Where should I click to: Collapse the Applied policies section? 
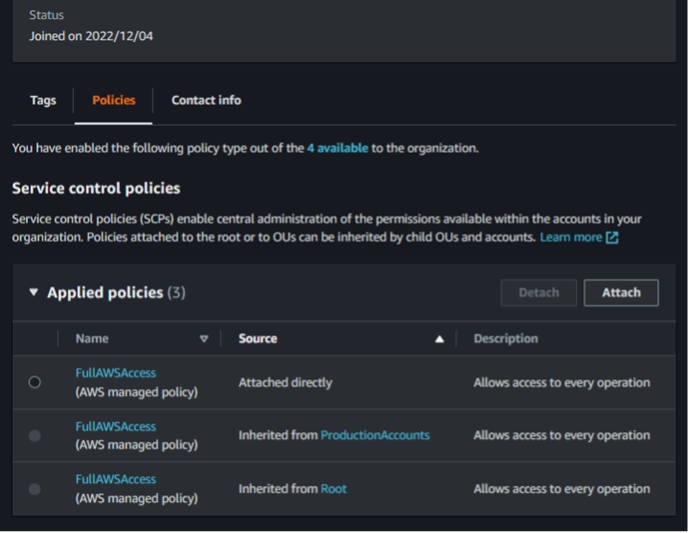coord(34,293)
